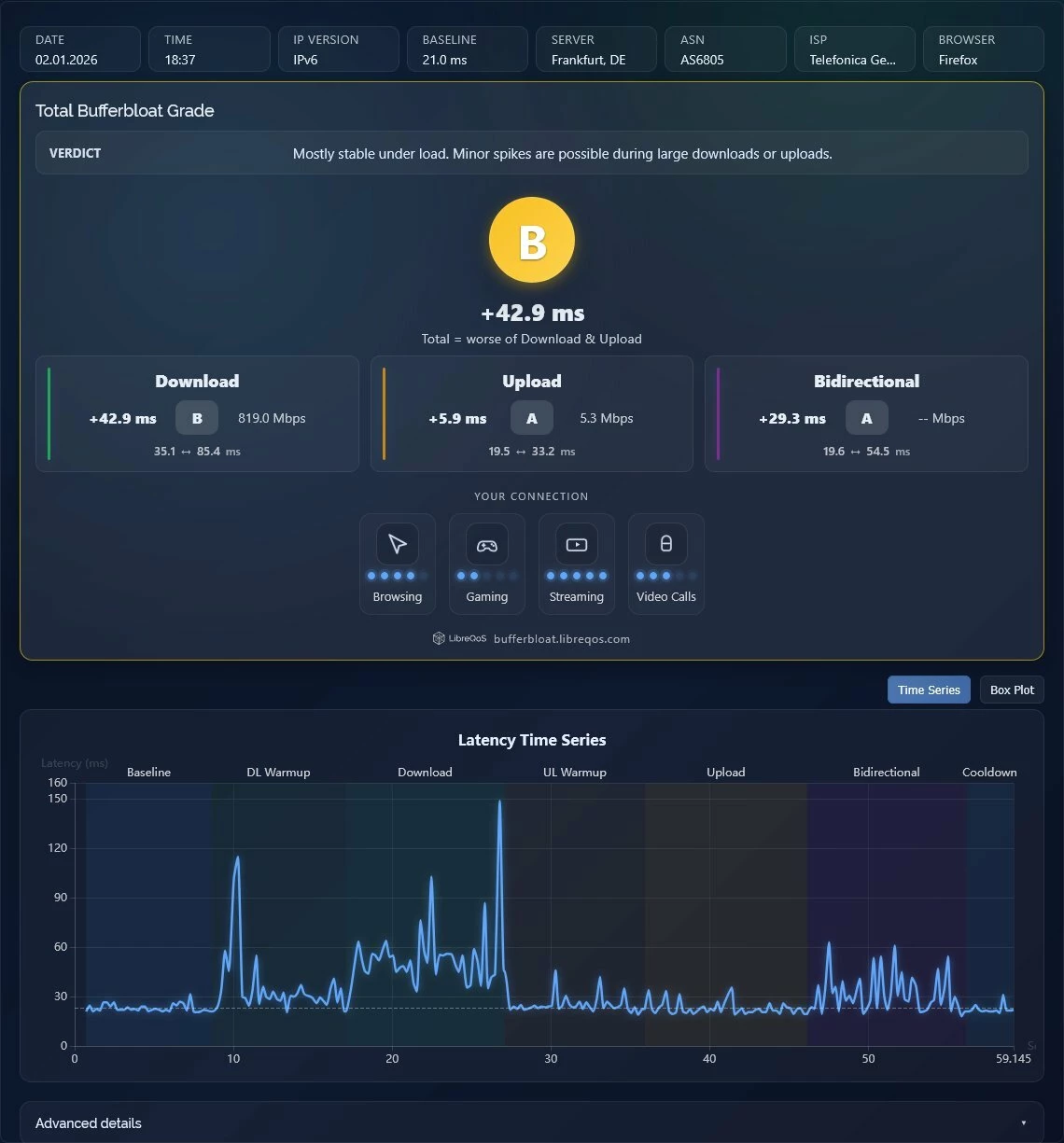Click the Gaming rating dots
1064x1143 pixels.
click(x=487, y=576)
